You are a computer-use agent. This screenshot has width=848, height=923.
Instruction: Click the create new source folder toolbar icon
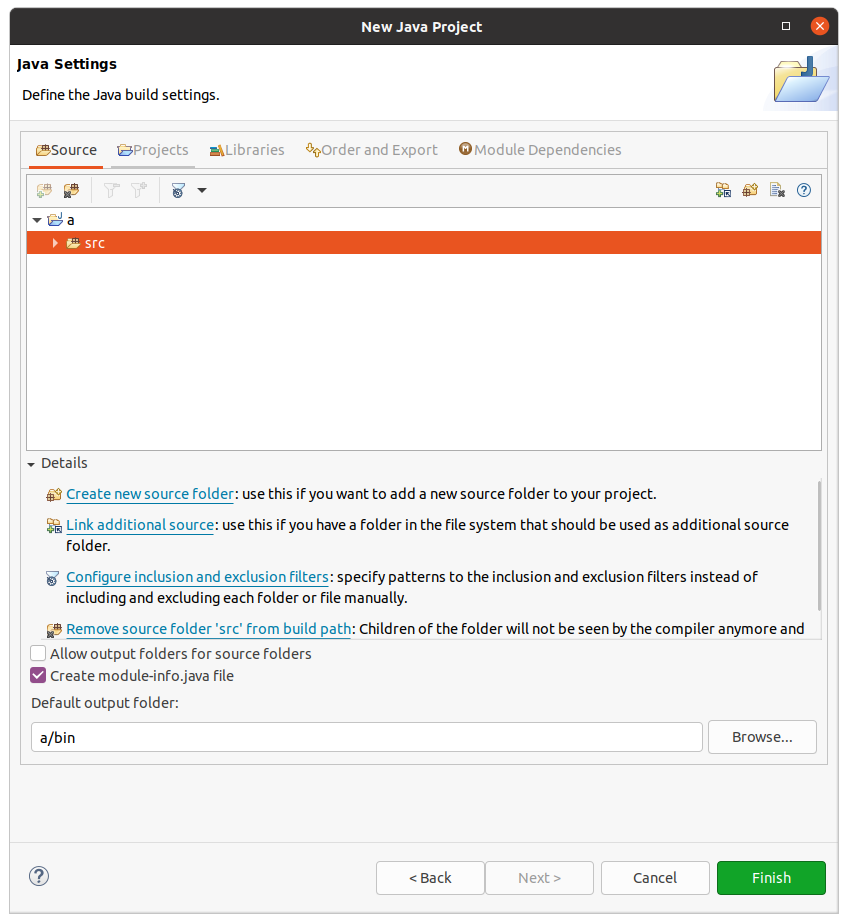pyautogui.click(x=750, y=190)
